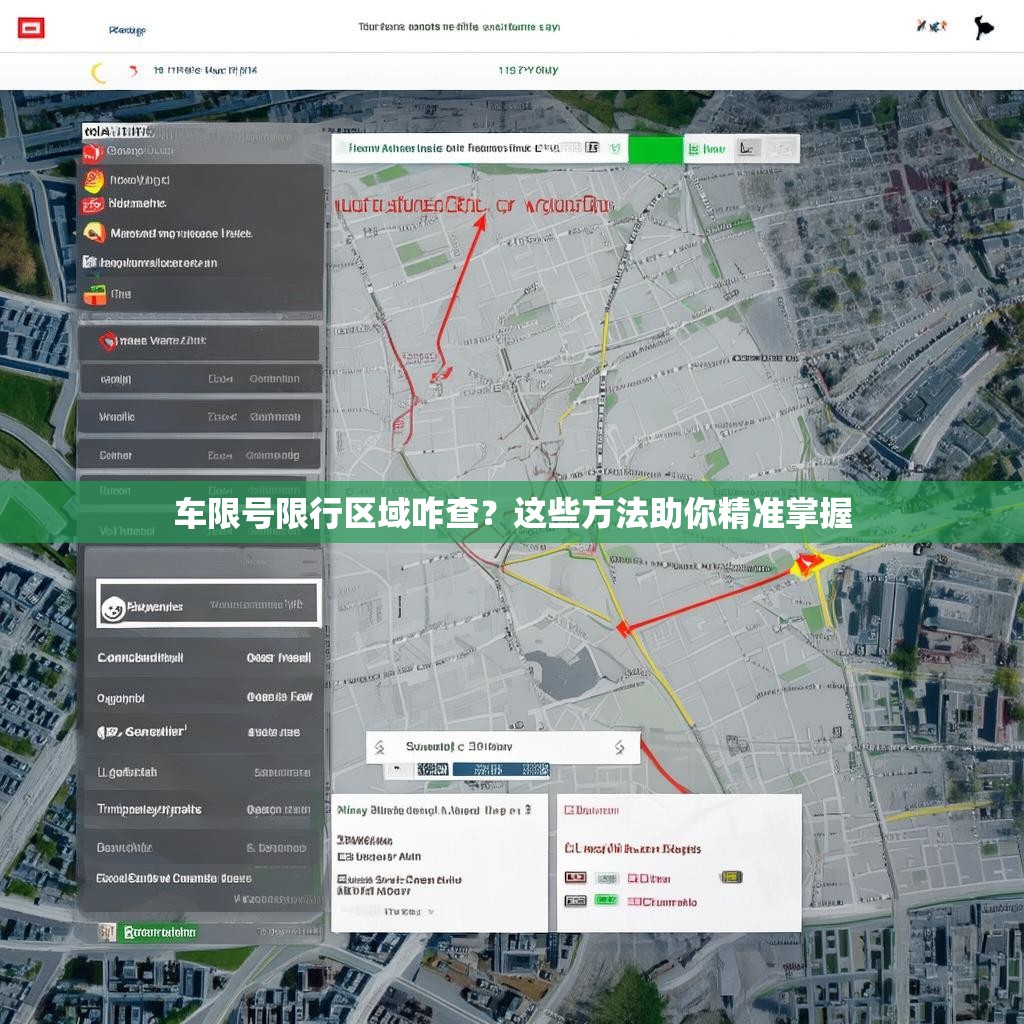Switch to the list view tab on map toolbar
Viewport: 1024px width, 1024px height.
point(748,147)
